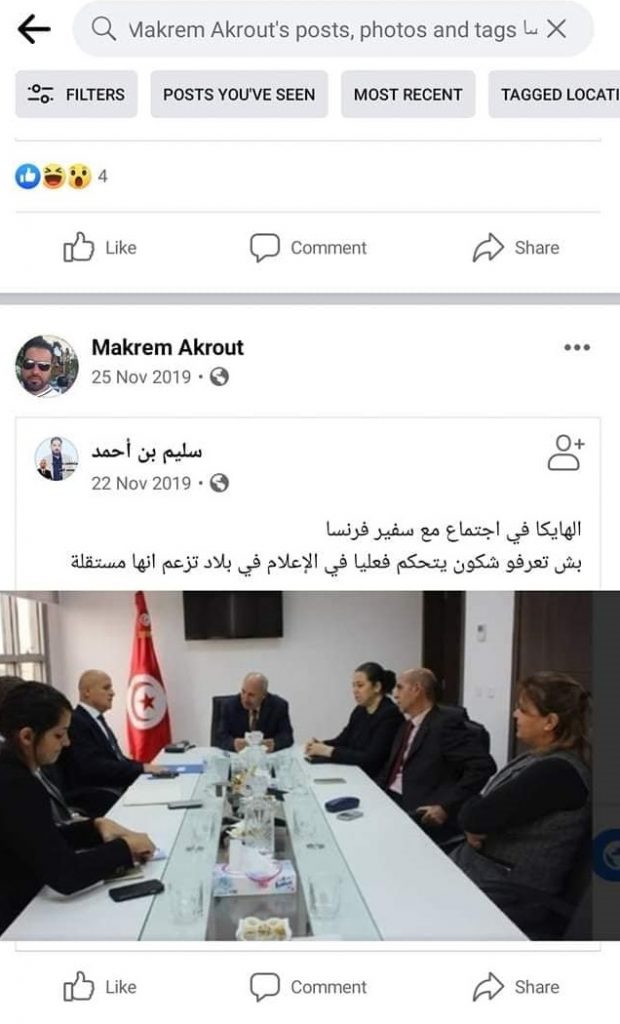
Task: Share the top post
Action: 516,248
